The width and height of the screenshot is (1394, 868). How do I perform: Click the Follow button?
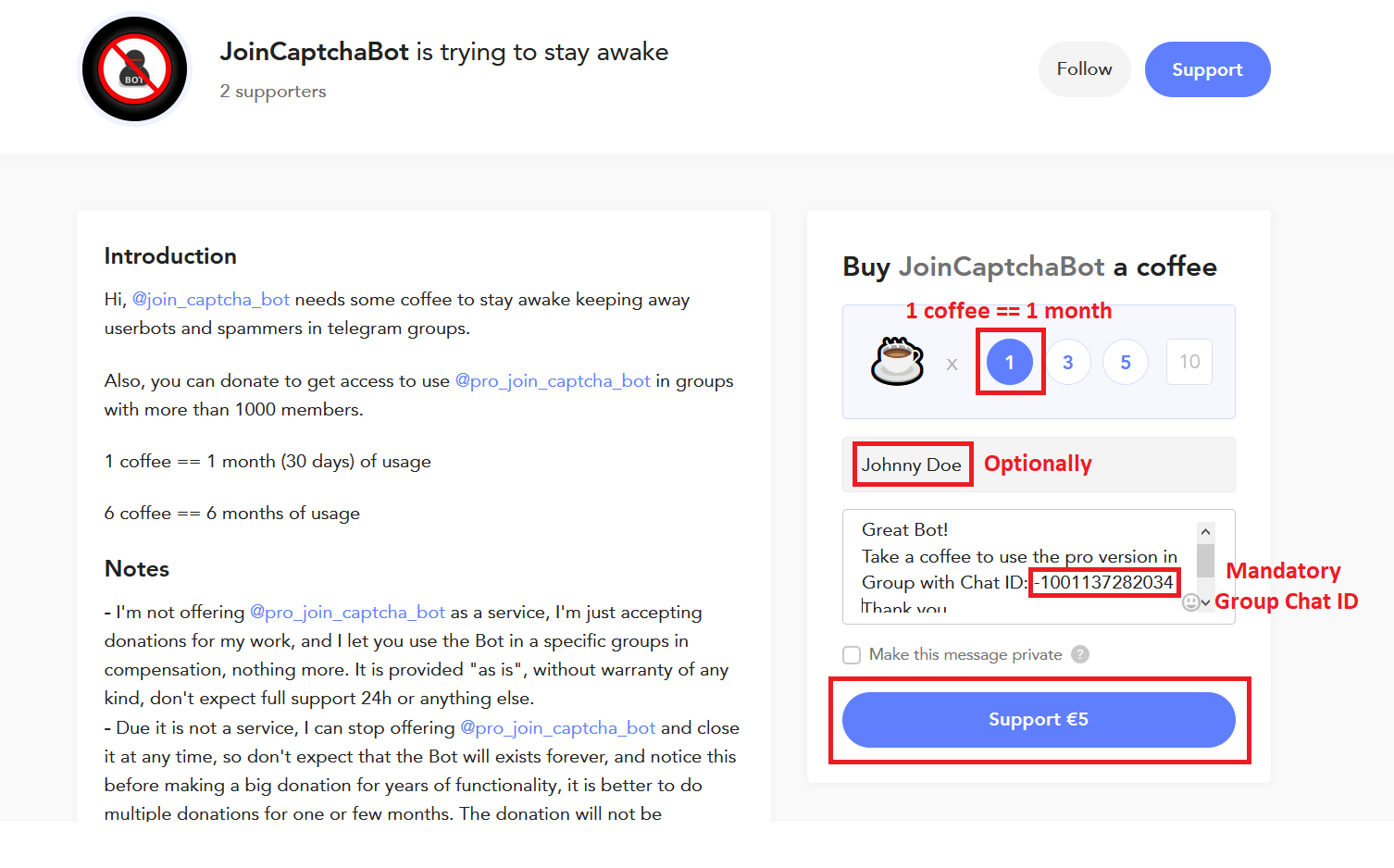(x=1084, y=69)
